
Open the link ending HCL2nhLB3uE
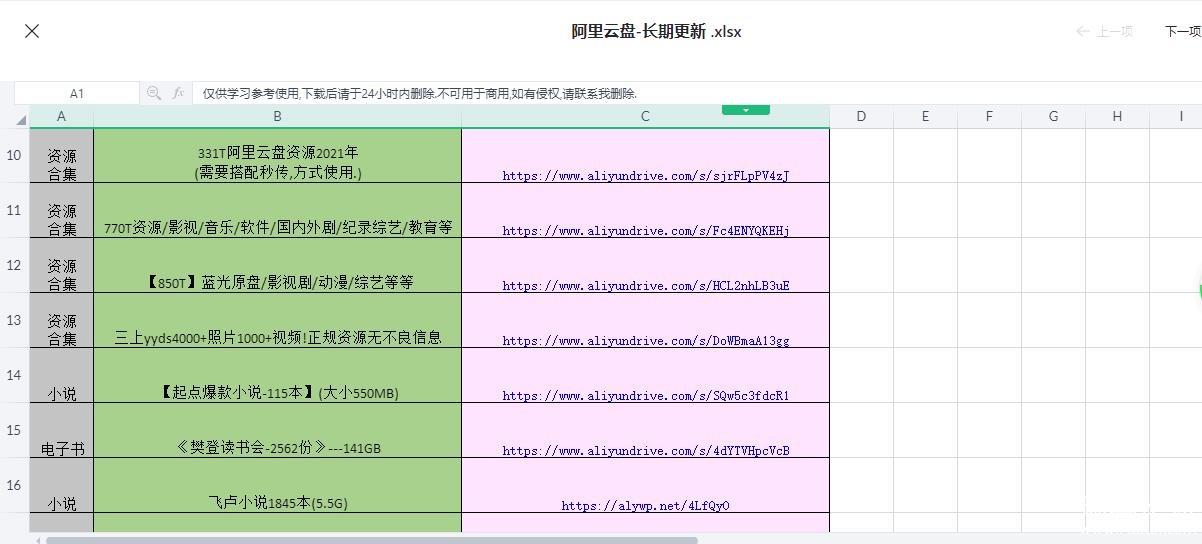pos(646,286)
